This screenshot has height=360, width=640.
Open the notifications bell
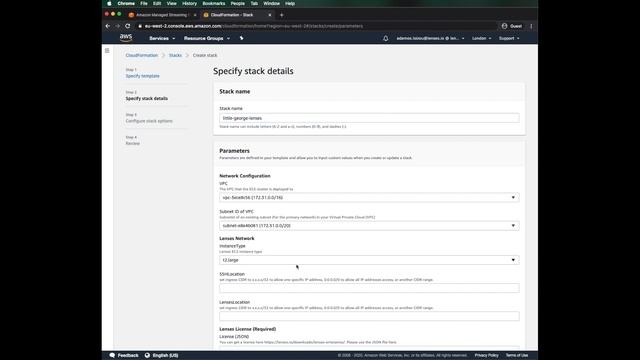(x=386, y=38)
